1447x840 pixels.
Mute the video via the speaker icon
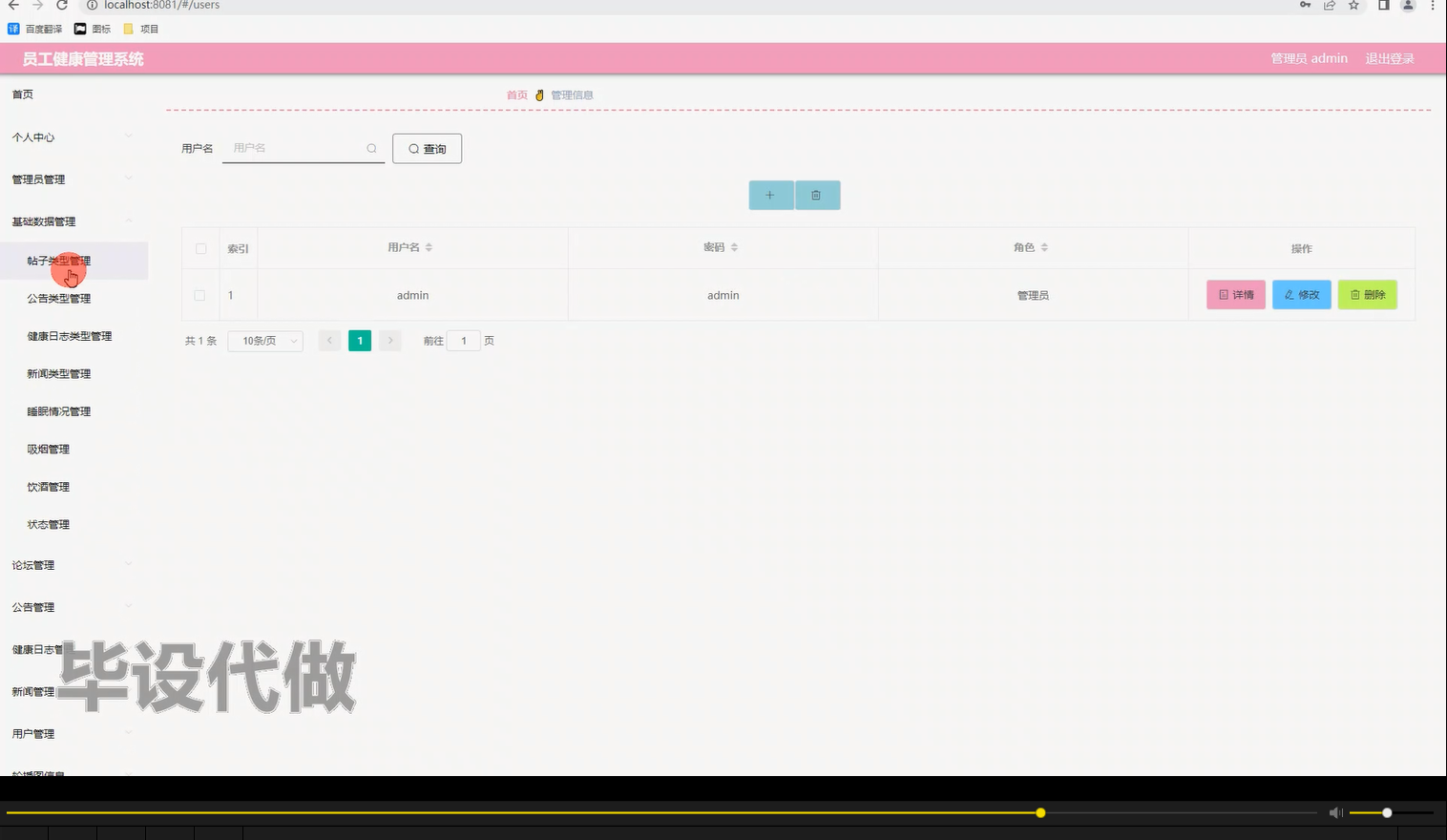click(1335, 812)
